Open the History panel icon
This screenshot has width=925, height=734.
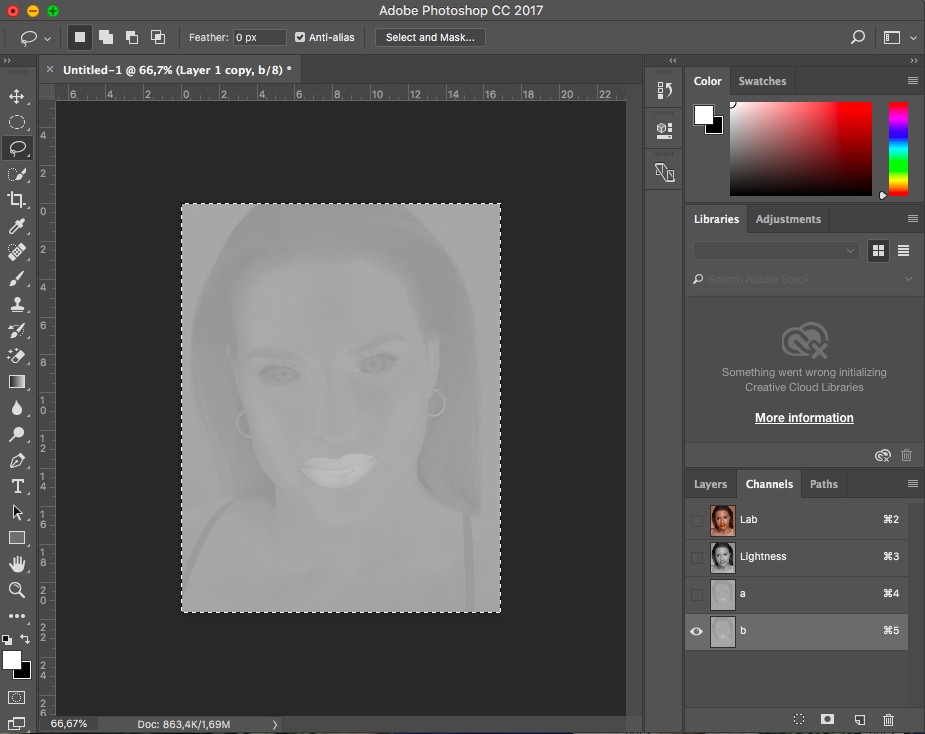coord(664,90)
